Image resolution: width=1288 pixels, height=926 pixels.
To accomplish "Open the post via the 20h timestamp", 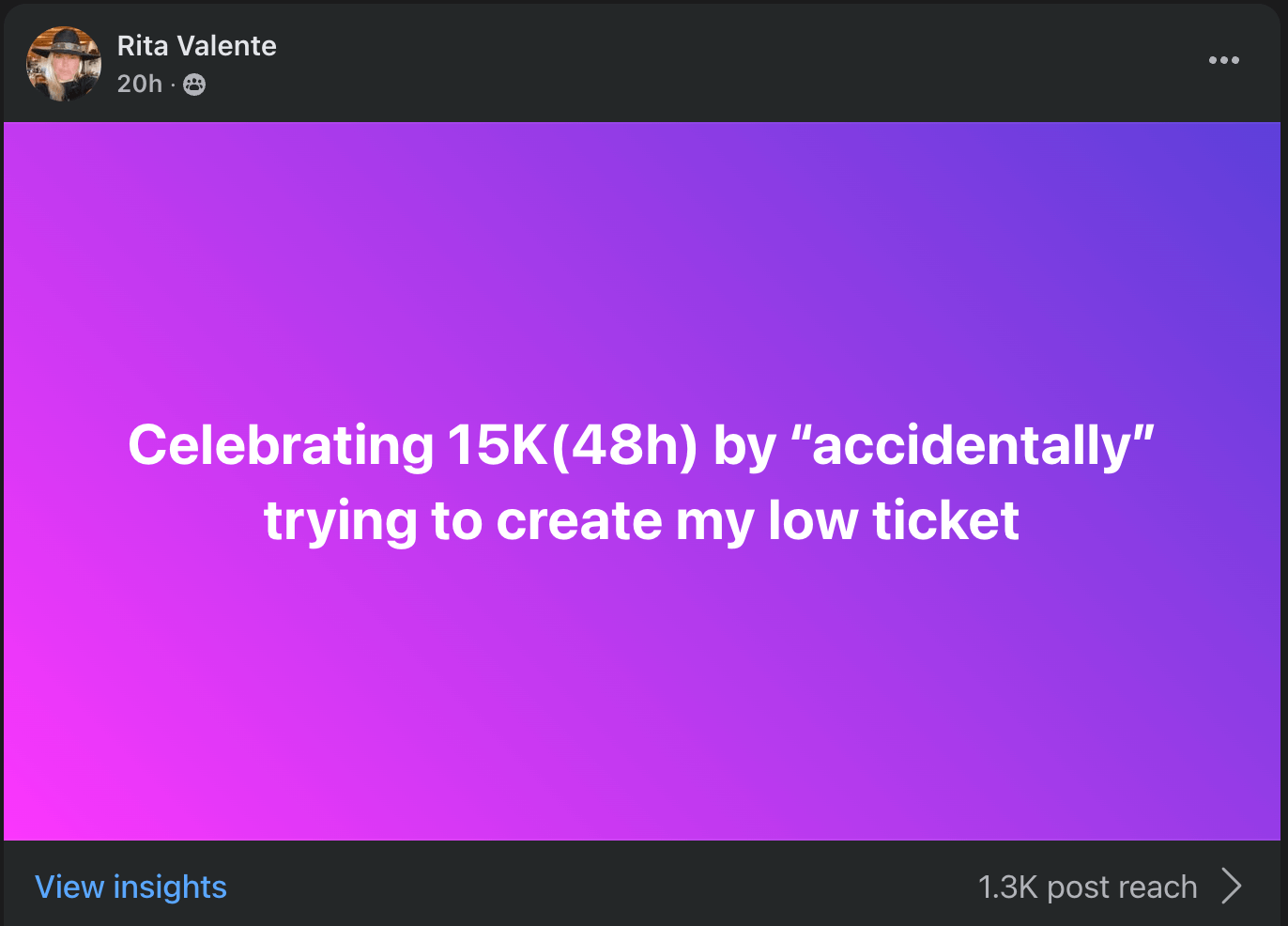I will click(x=139, y=85).
